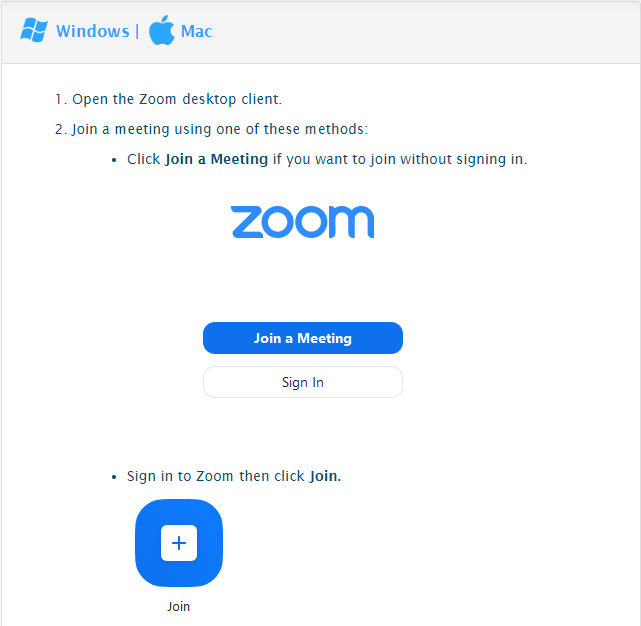Click step 2 Join a meeting using methods text
Image resolution: width=641 pixels, height=626 pixels.
(x=211, y=129)
